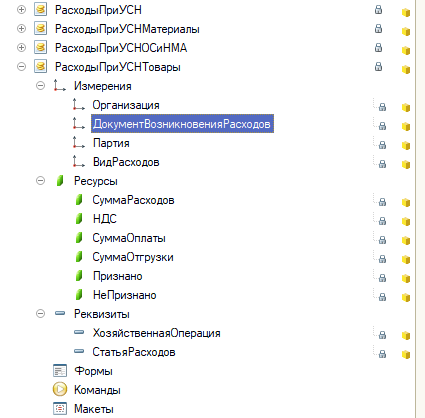The image size is (425, 418).
Task: Click the yellow cube icon for РасходыПриУСНОСиНМА
Action: [406, 50]
